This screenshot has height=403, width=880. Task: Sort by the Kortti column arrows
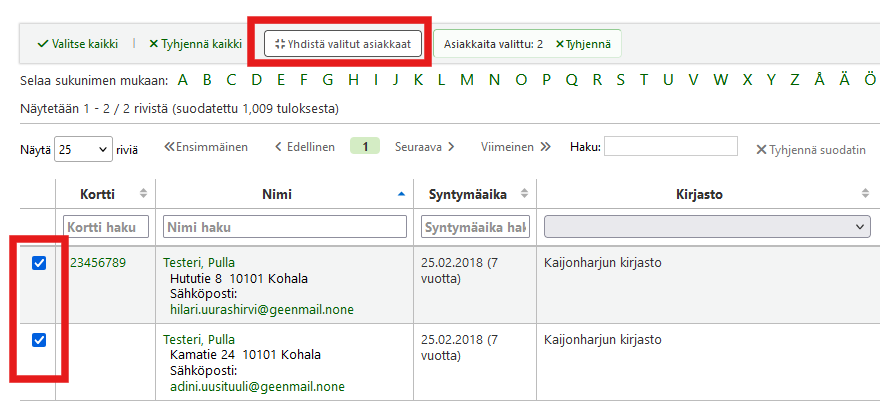[x=143, y=193]
